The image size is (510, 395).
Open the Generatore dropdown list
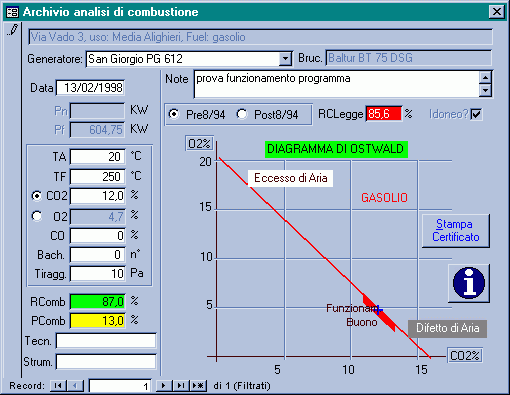click(x=285, y=59)
